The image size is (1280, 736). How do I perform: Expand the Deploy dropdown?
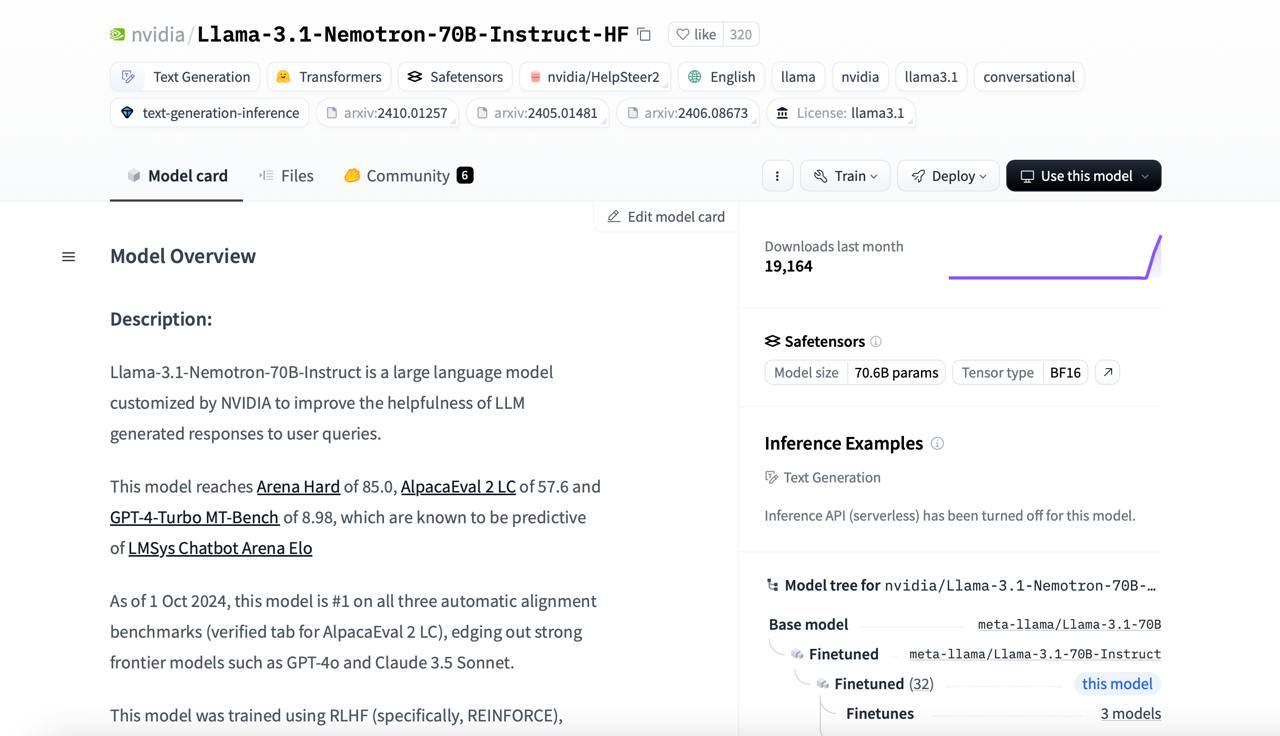948,176
